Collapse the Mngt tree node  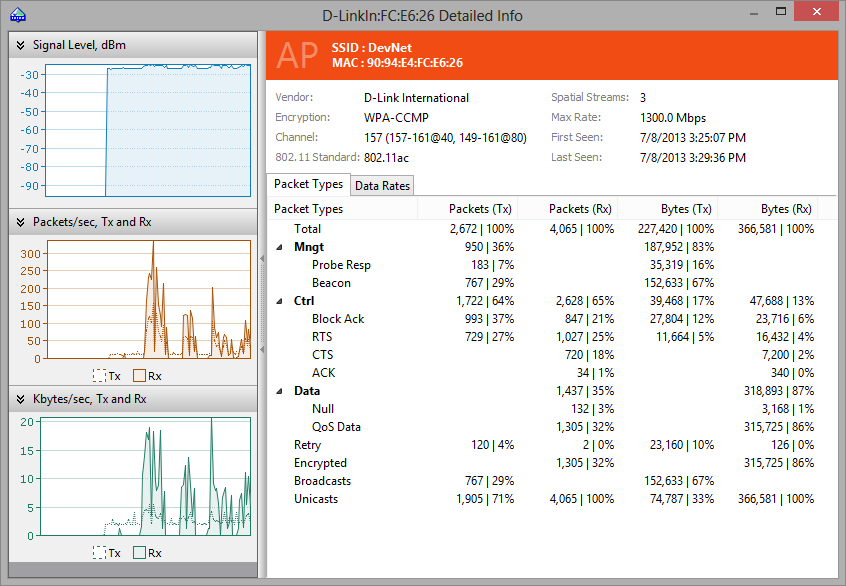(279, 247)
